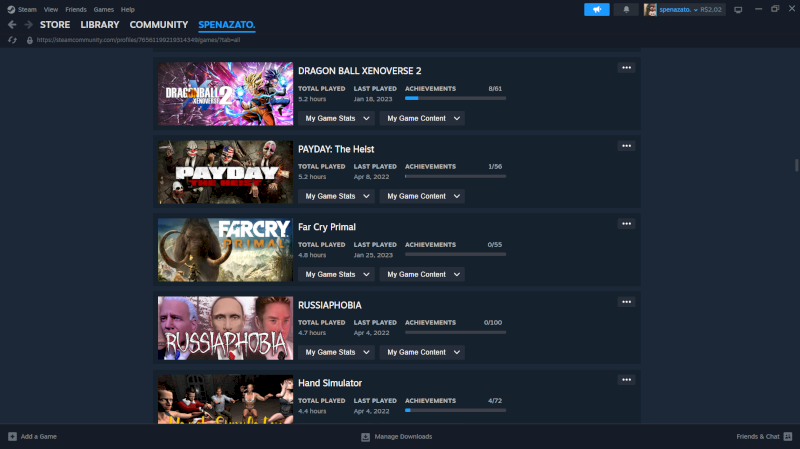This screenshot has width=800, height=449.
Task: Click Hand Simulator achievements progress bar
Action: tap(455, 410)
